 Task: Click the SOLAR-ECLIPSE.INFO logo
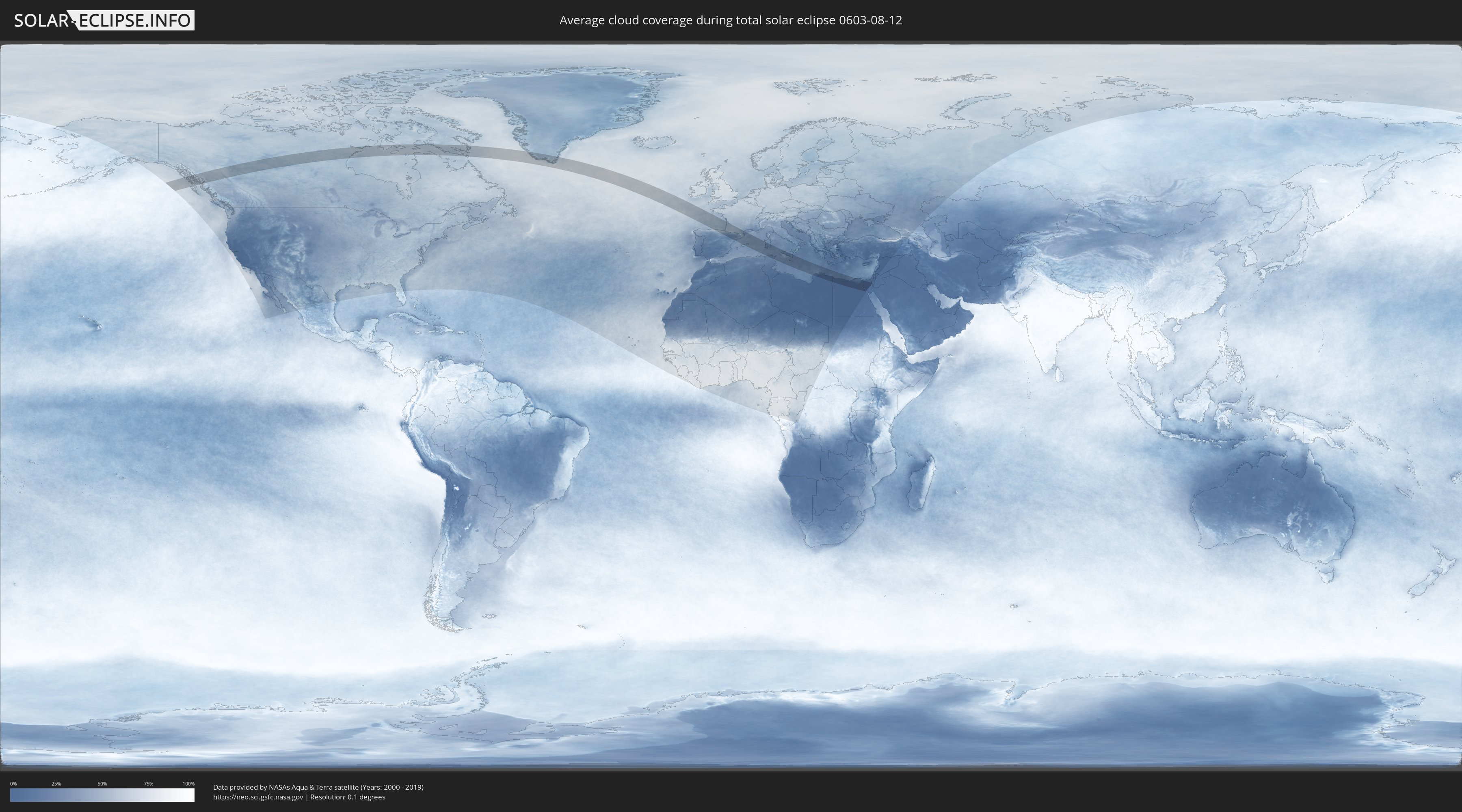[x=104, y=20]
